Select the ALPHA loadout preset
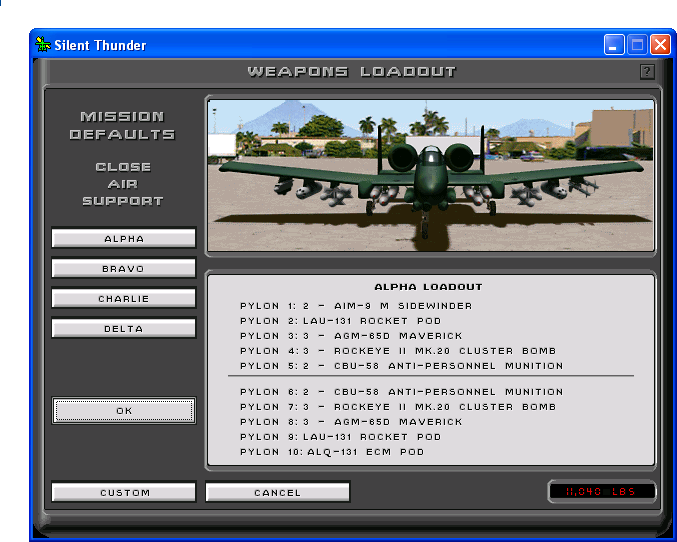 pos(124,239)
